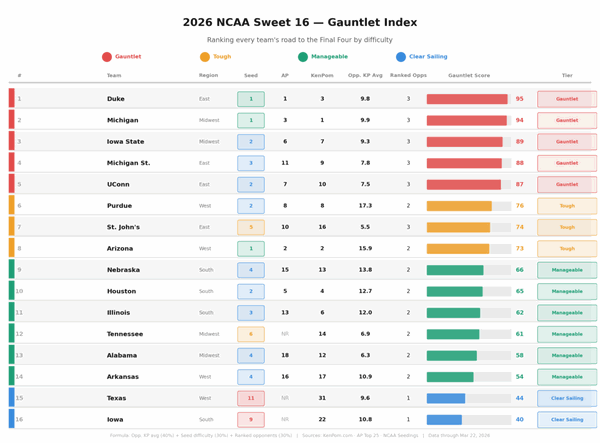Click the UConn team name

119,184
